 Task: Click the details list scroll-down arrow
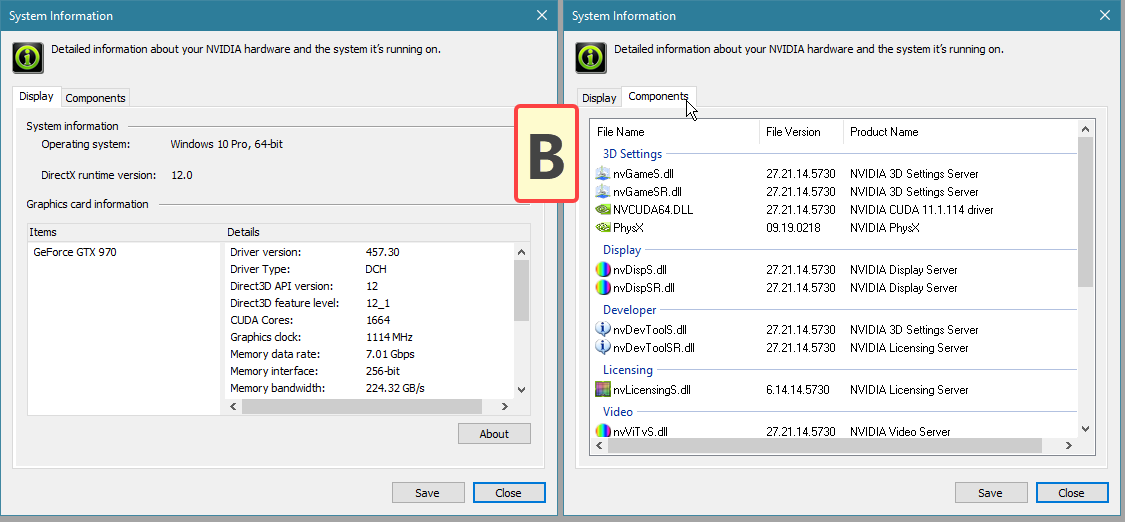pos(522,389)
